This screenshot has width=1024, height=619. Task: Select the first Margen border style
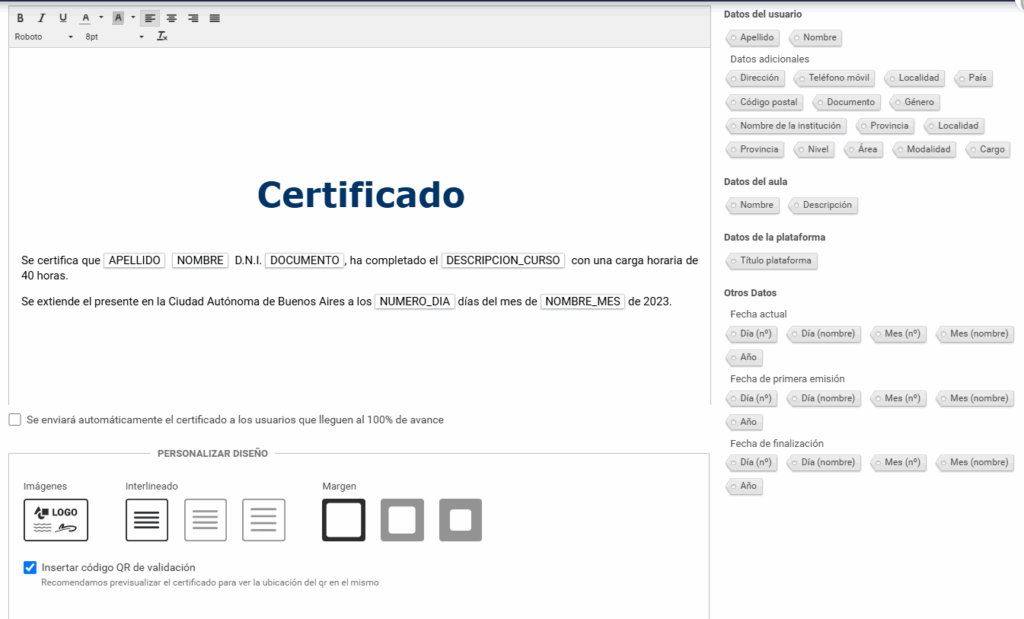(344, 519)
